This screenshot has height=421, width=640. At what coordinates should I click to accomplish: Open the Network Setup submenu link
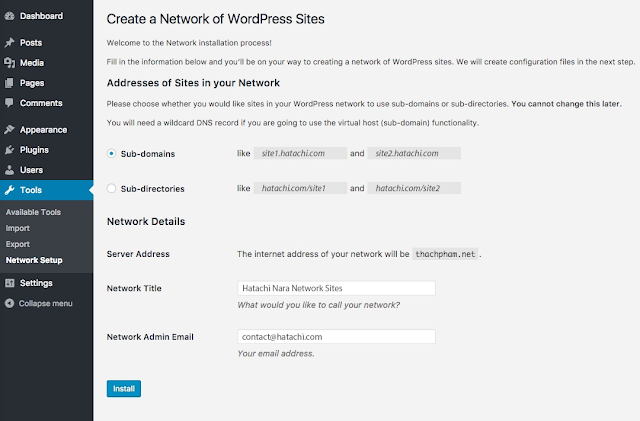tap(34, 260)
